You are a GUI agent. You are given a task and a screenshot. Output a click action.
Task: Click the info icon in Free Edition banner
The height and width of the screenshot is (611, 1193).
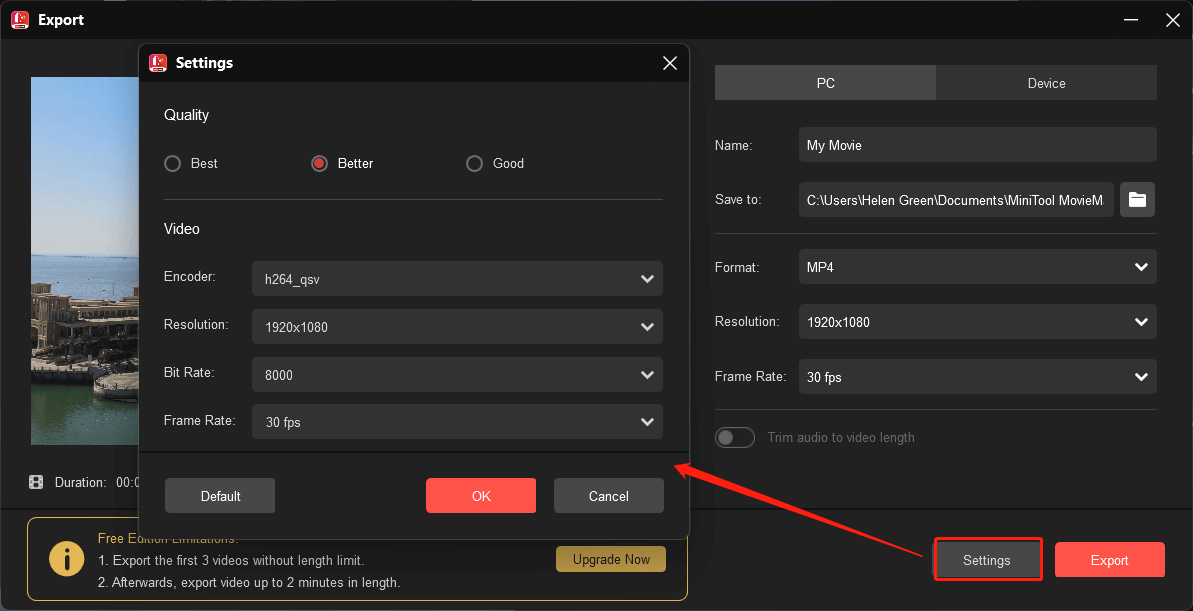click(x=67, y=559)
